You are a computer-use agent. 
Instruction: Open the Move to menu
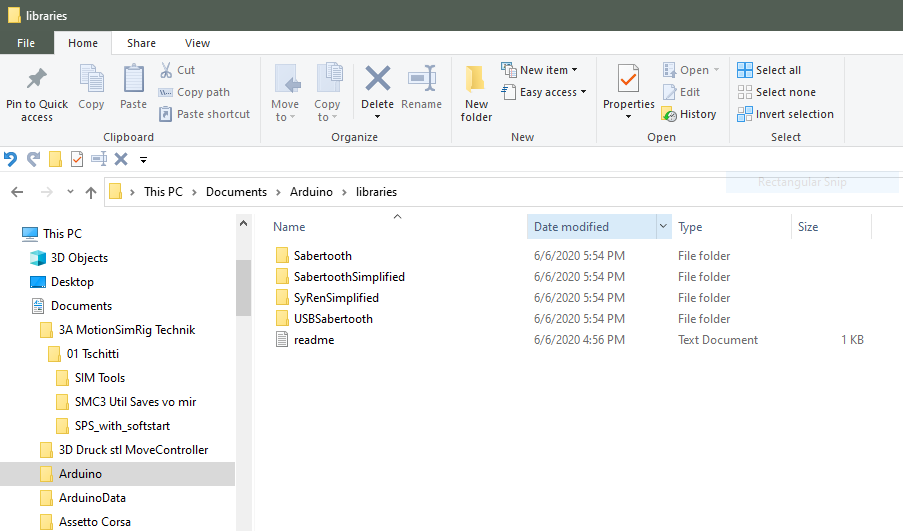click(285, 93)
